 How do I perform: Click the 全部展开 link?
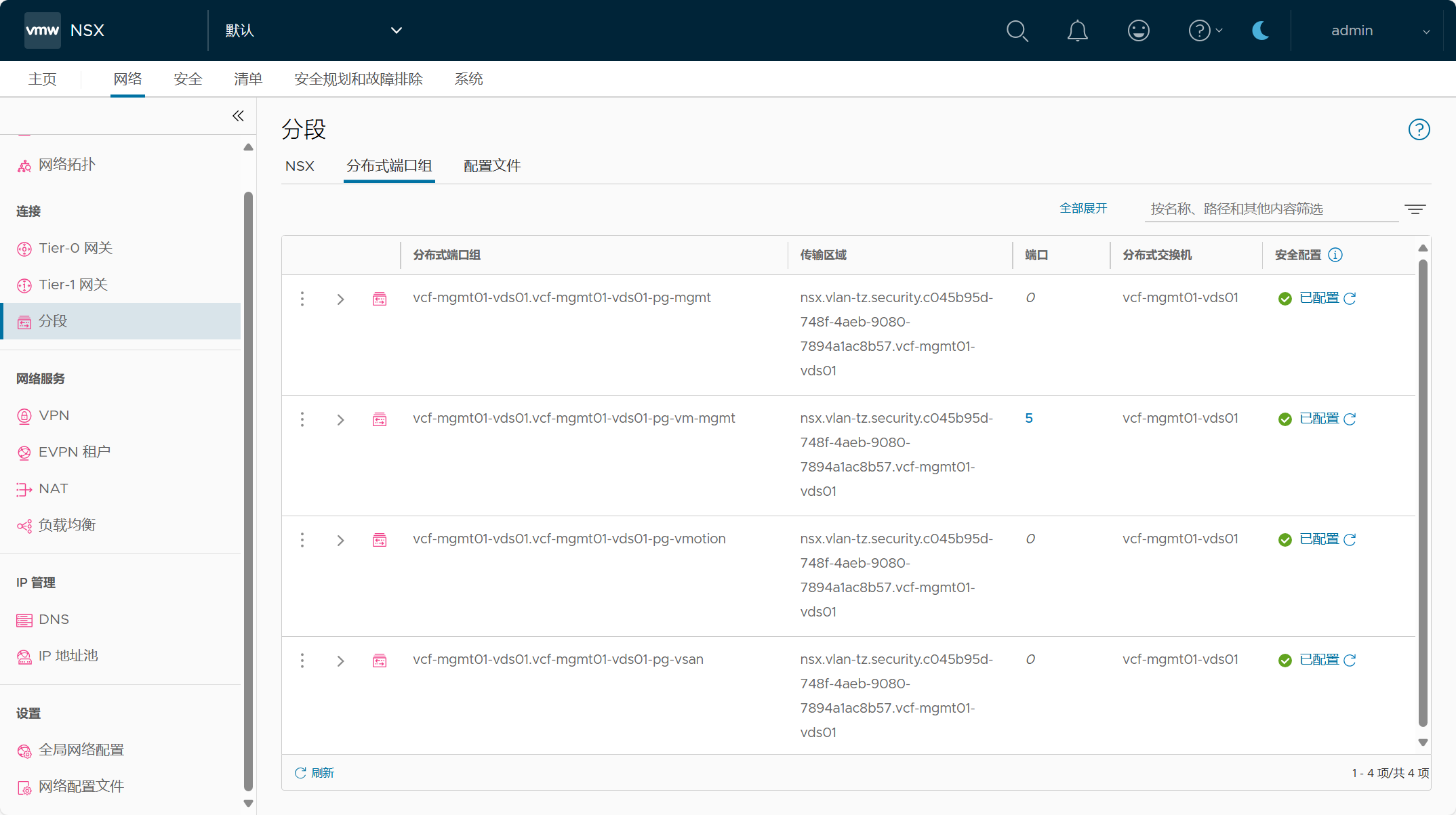click(x=1083, y=209)
